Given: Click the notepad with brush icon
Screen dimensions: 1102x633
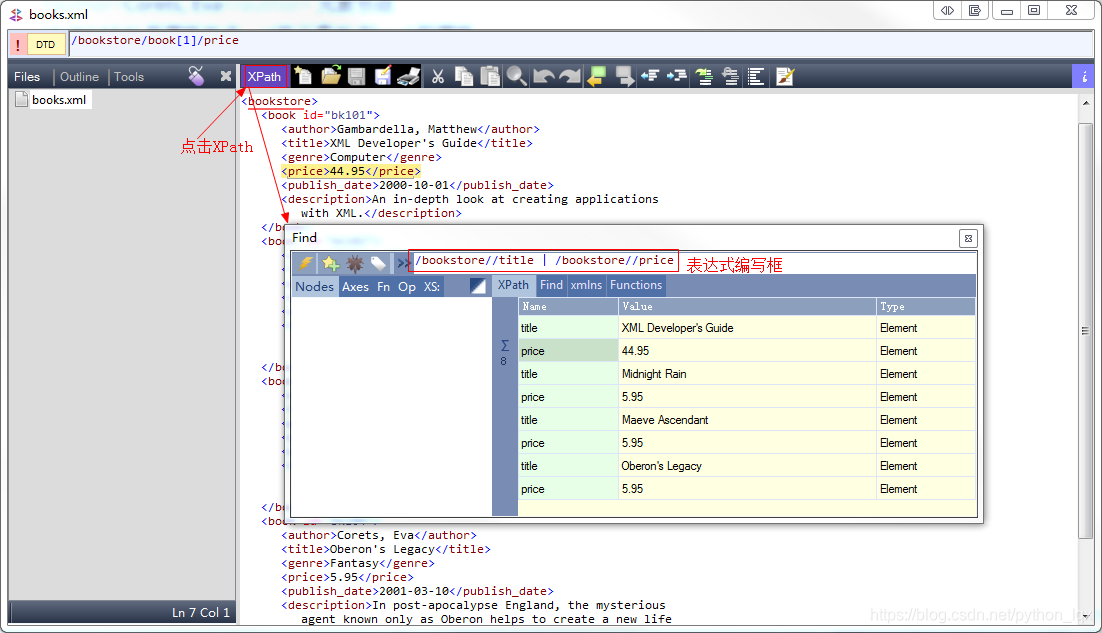Looking at the screenshot, I should (785, 77).
